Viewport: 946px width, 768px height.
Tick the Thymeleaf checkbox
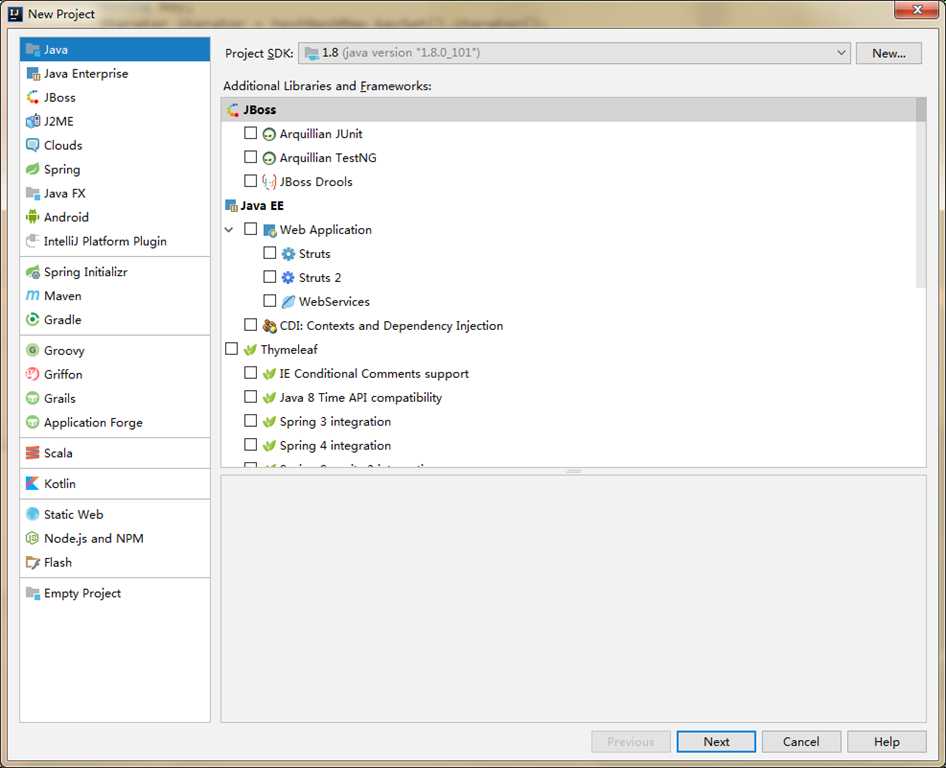coord(231,349)
